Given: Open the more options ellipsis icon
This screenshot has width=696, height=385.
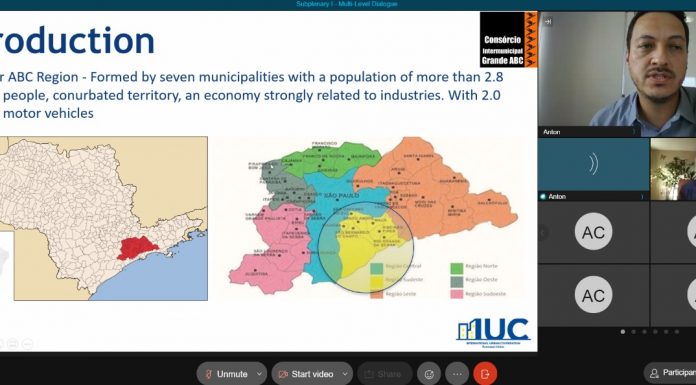Looking at the screenshot, I should [457, 374].
